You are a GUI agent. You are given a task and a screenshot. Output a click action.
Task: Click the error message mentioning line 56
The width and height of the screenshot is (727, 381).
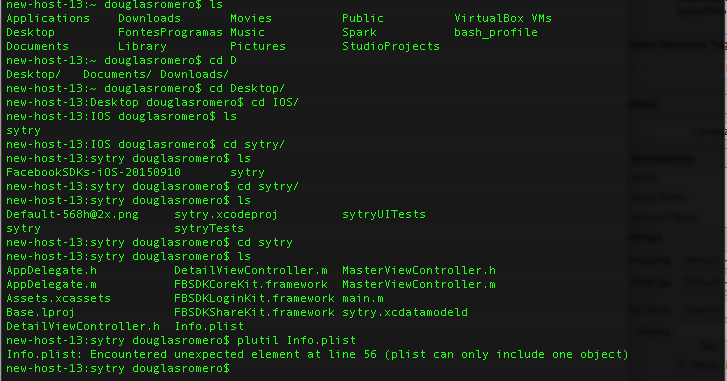click(x=317, y=354)
